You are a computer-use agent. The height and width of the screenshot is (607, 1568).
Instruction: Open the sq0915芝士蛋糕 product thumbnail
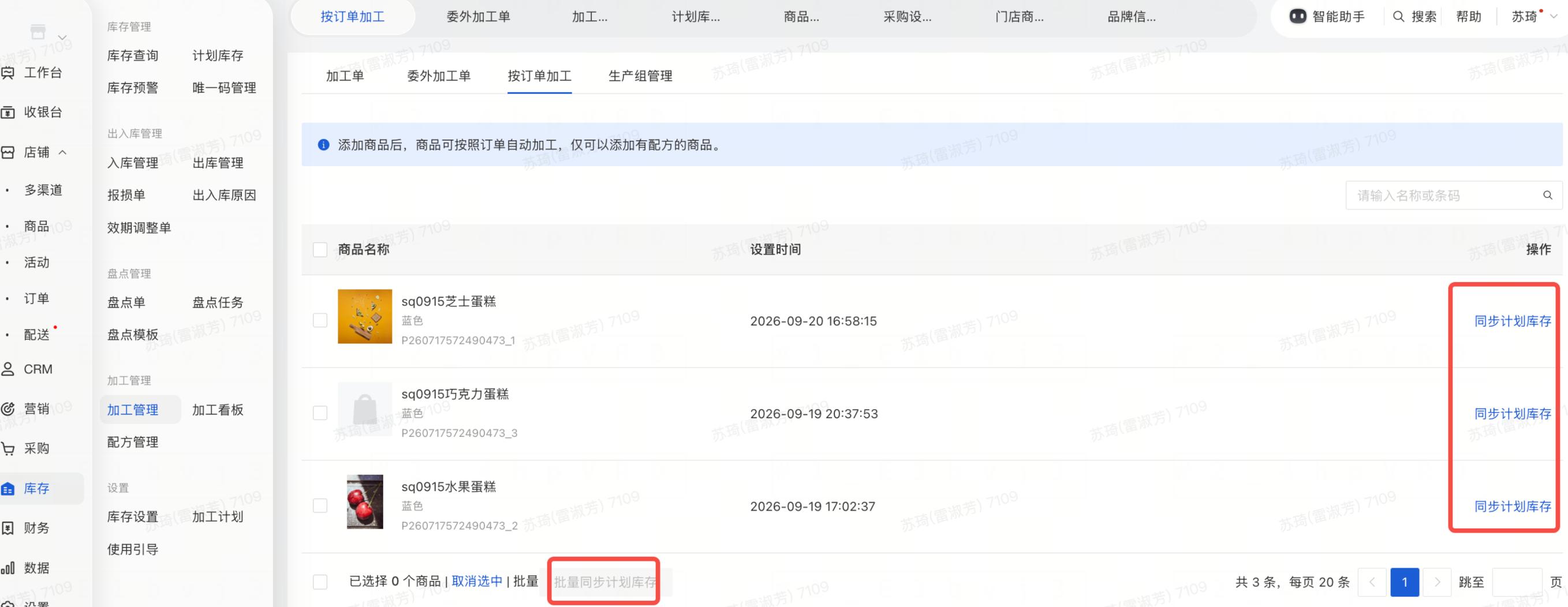pyautogui.click(x=365, y=316)
